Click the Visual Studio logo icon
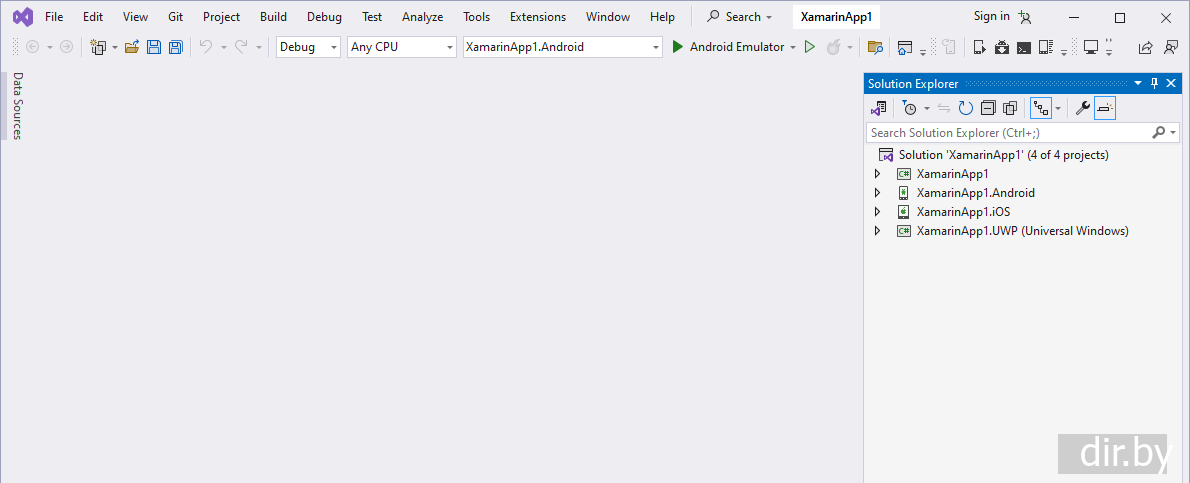The width and height of the screenshot is (1190, 483). 22,17
